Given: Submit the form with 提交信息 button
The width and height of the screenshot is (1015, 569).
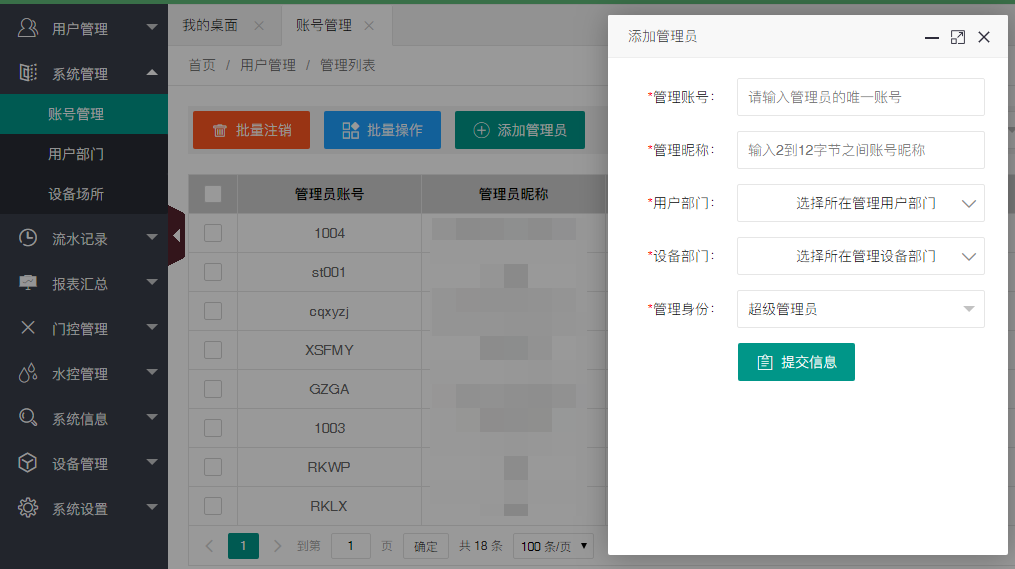Looking at the screenshot, I should pyautogui.click(x=796, y=362).
